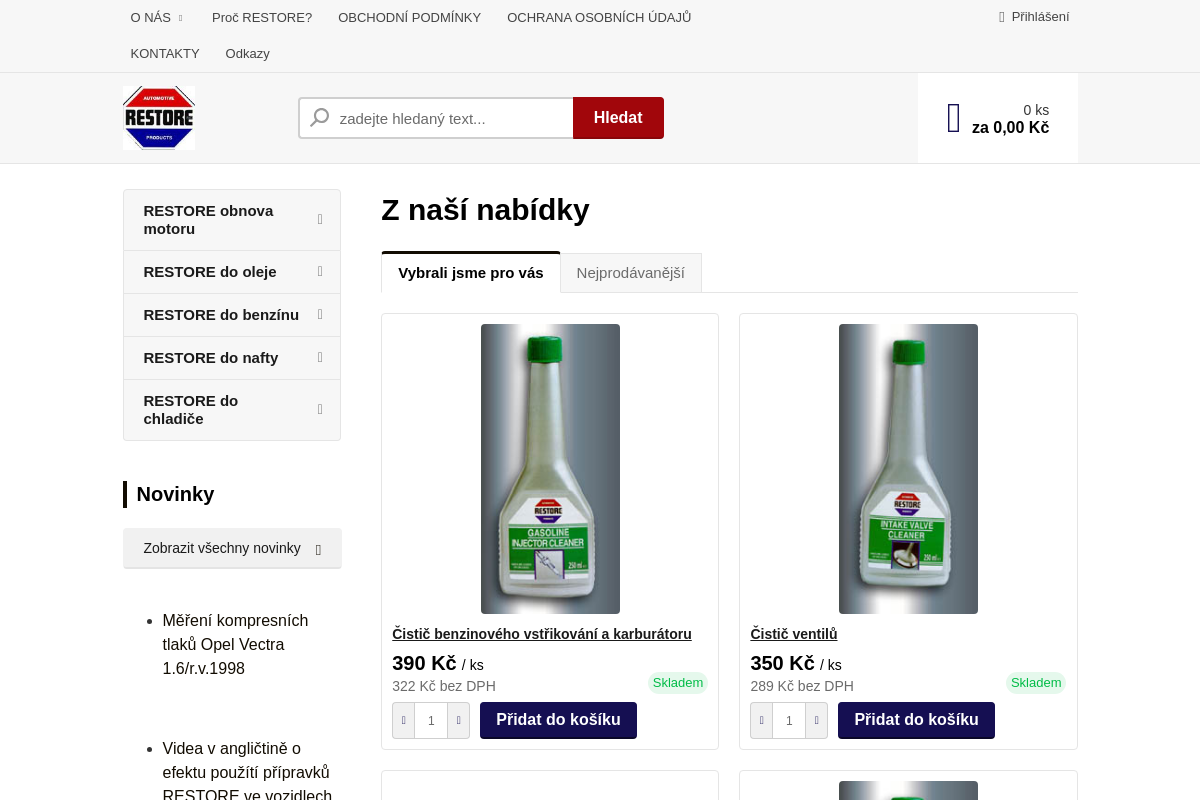This screenshot has width=1200, height=800.
Task: Click the login icon beside Přihlášení
Action: point(1002,17)
